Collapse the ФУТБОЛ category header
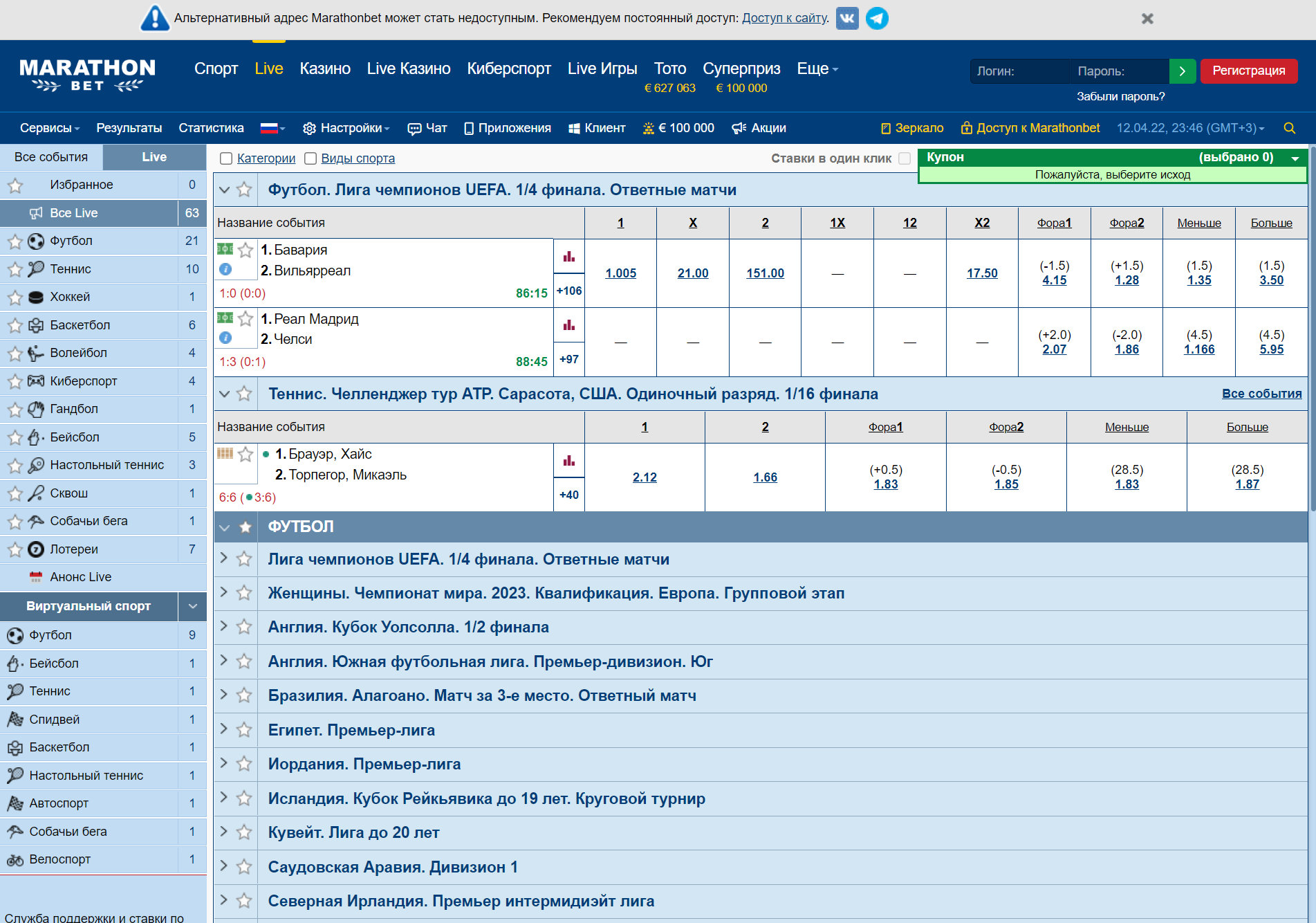This screenshot has width=1316, height=923. [224, 527]
